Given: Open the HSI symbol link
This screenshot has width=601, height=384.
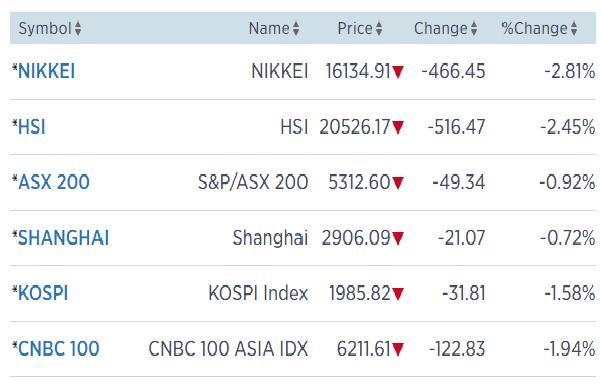Looking at the screenshot, I should (x=32, y=127).
